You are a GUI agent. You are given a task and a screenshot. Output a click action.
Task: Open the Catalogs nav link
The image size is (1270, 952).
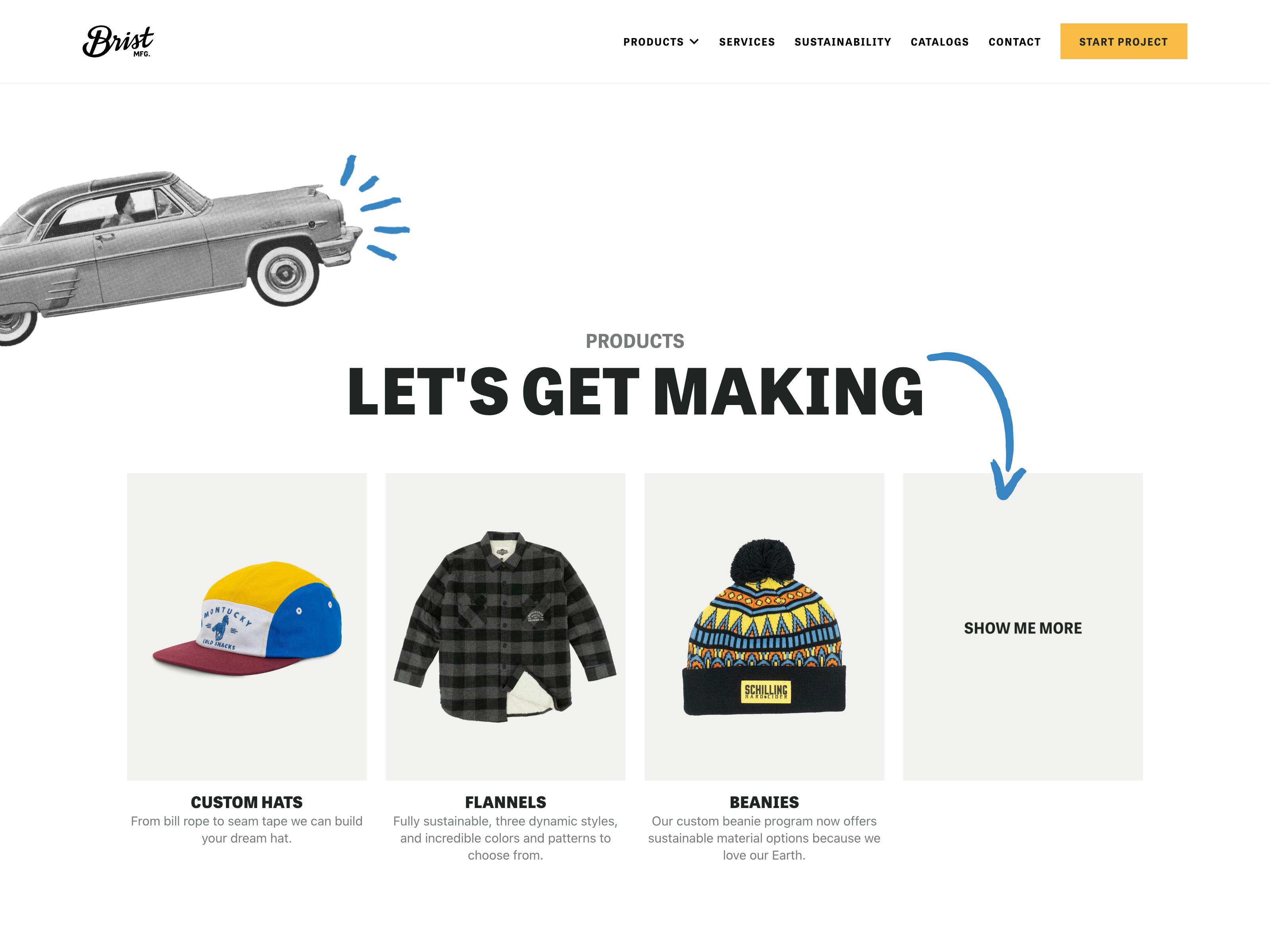pos(939,42)
